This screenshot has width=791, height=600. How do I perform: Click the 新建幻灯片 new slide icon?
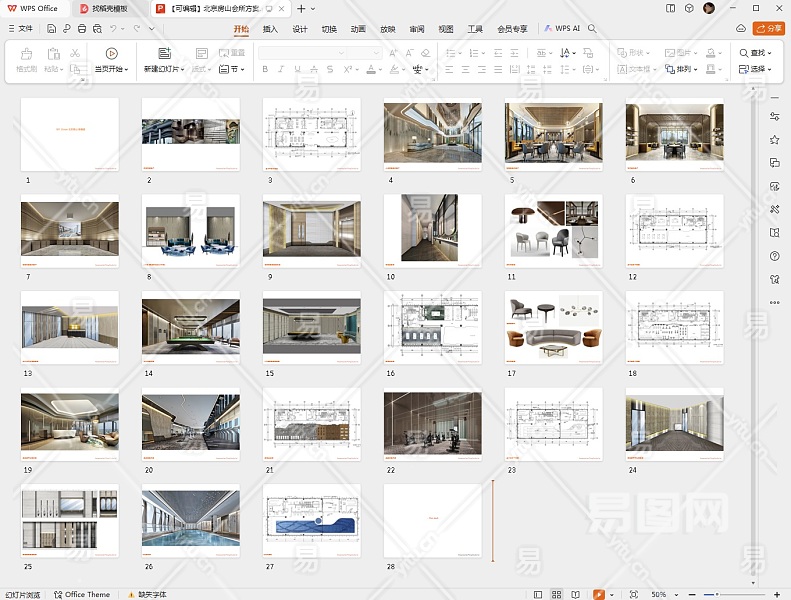click(x=164, y=53)
